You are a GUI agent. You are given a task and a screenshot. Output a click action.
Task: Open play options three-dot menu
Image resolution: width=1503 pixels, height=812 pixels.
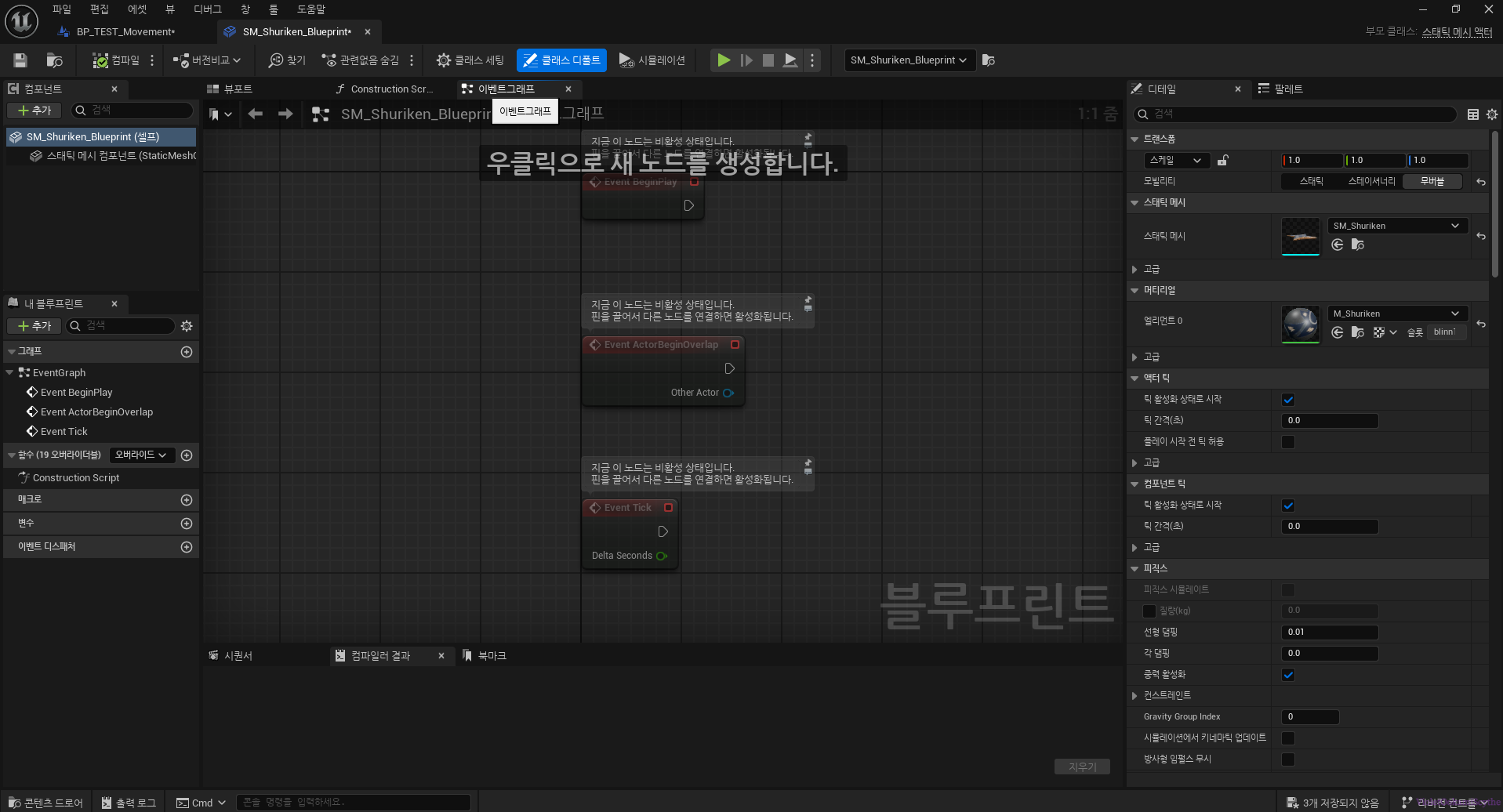click(812, 60)
